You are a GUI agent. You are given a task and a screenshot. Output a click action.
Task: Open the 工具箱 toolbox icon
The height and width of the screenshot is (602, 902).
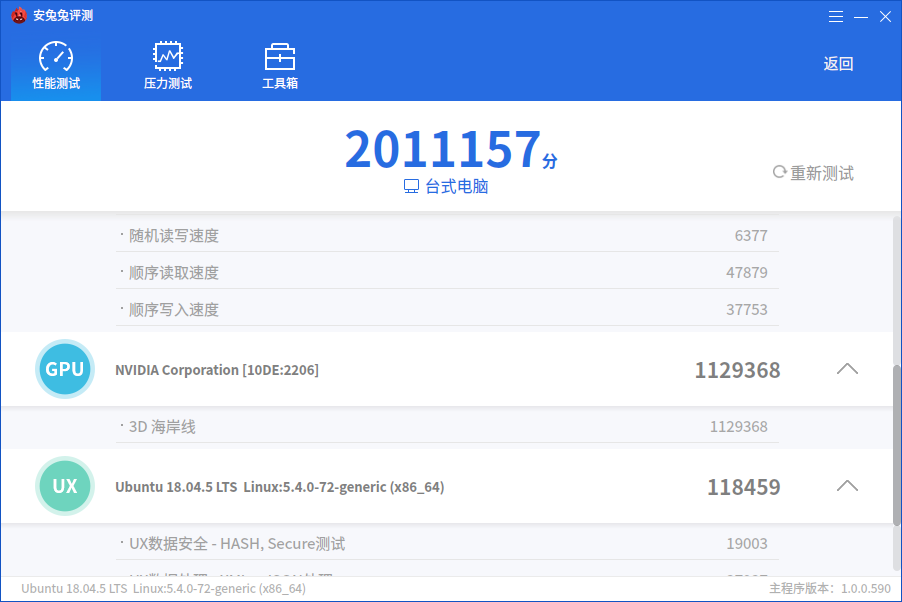[x=280, y=66]
